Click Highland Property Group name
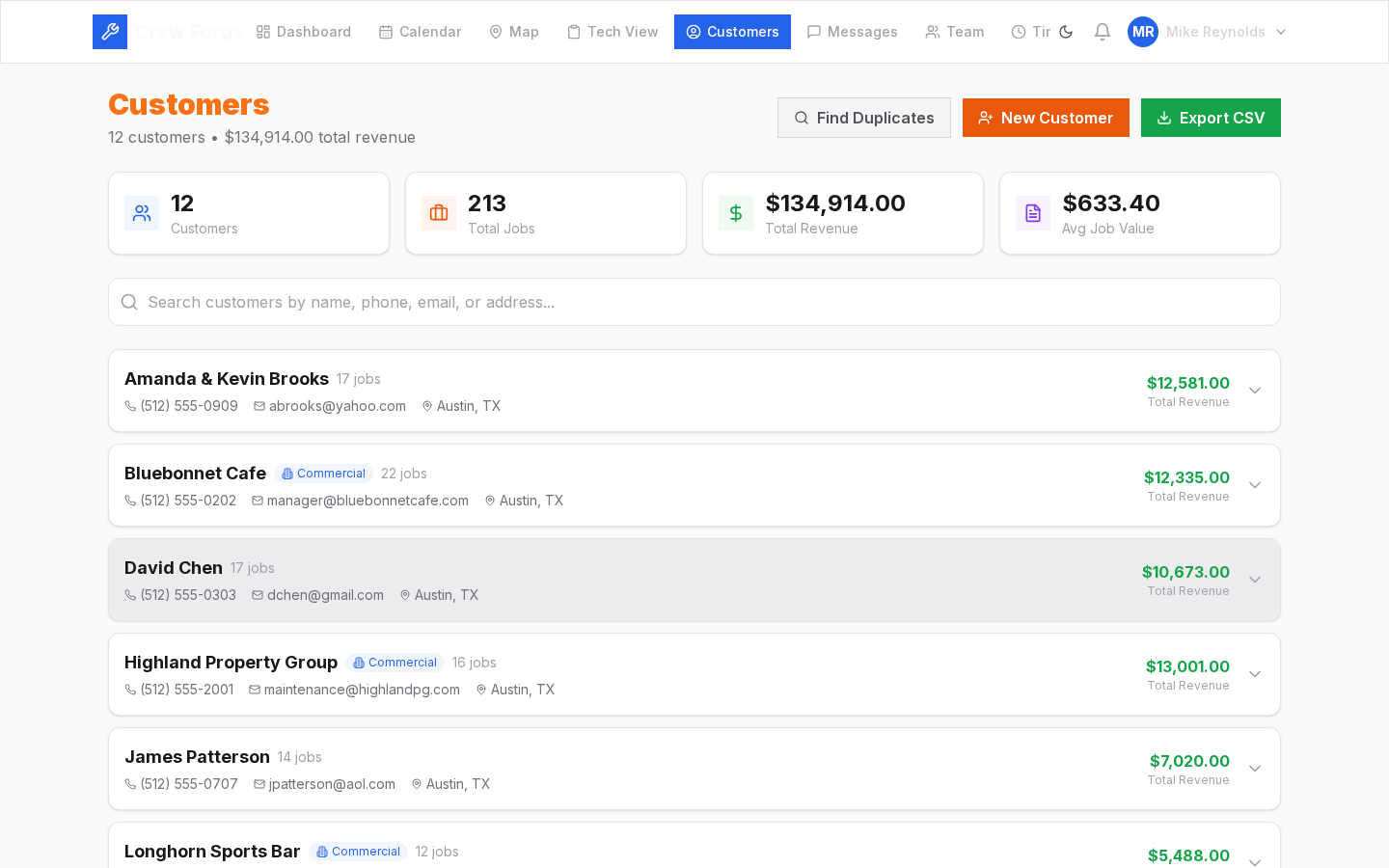 [x=231, y=663]
